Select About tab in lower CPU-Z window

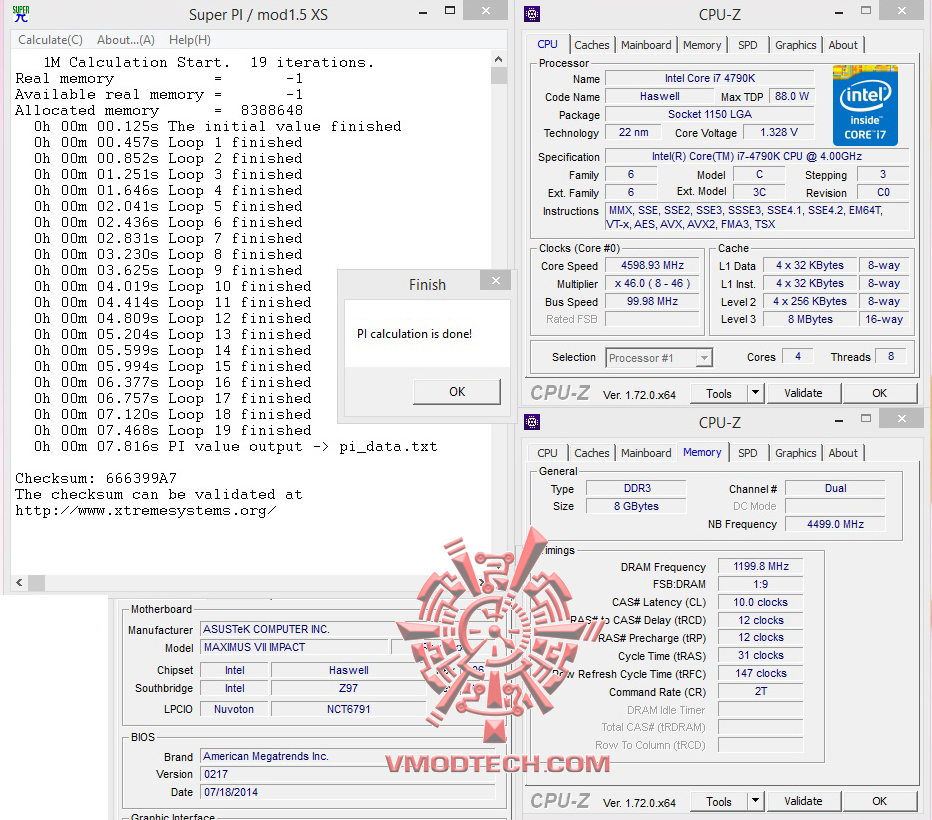coord(843,453)
